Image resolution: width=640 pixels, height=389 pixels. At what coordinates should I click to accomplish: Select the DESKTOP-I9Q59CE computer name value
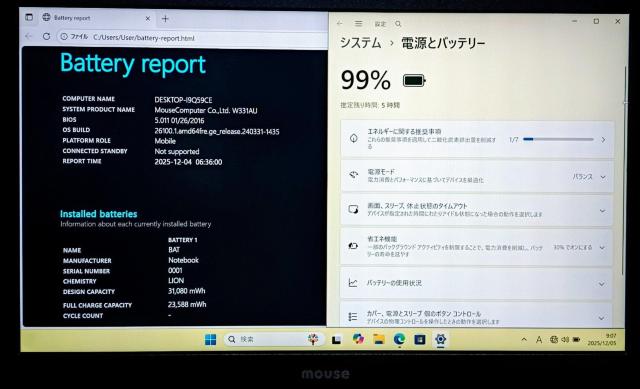[183, 100]
